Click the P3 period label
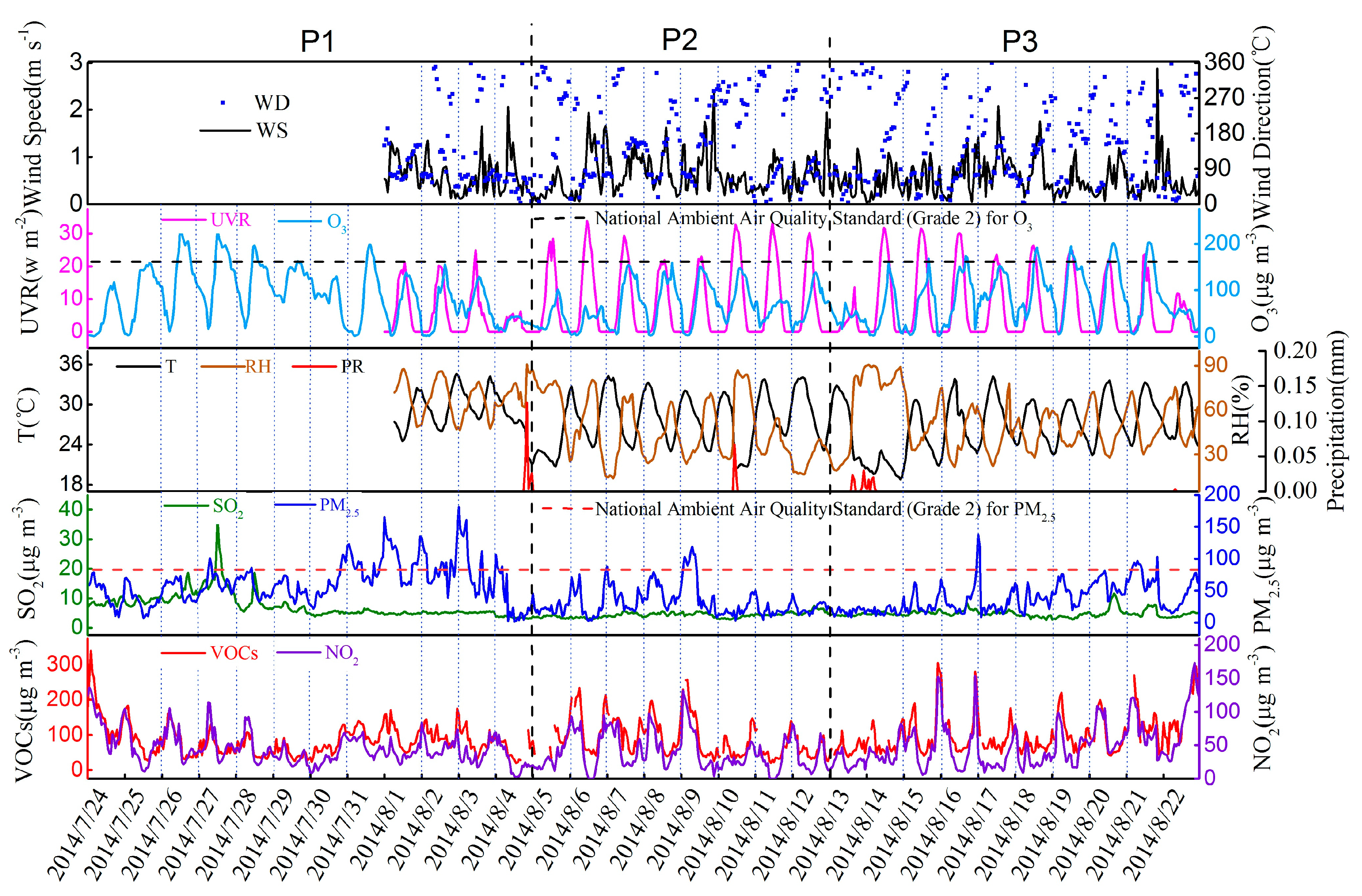Screen dimensions: 1362x896 (1020, 41)
